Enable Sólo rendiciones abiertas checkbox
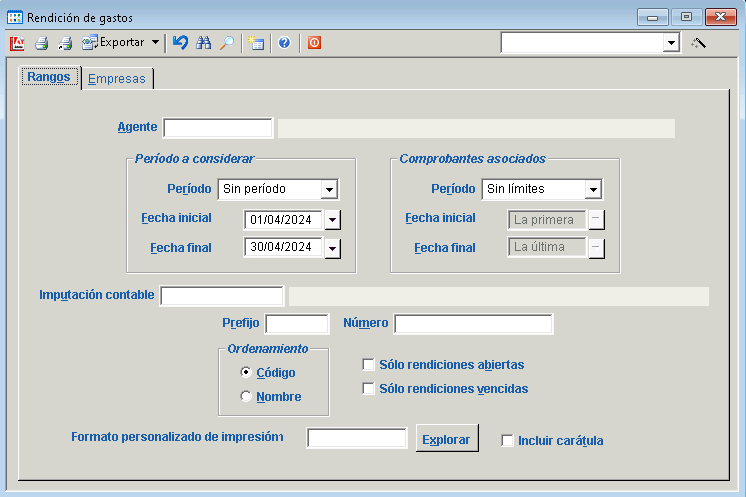The height and width of the screenshot is (497, 746). point(368,365)
